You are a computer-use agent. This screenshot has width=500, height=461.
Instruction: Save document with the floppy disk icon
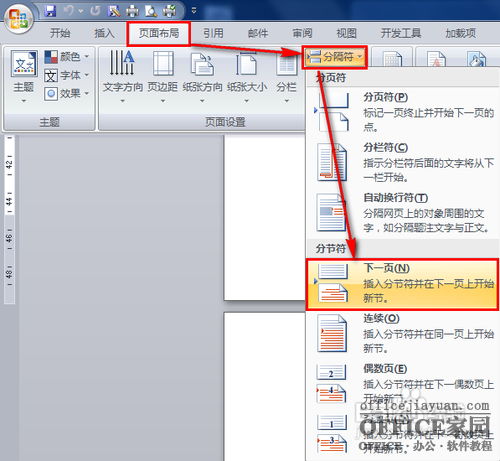click(x=50, y=11)
